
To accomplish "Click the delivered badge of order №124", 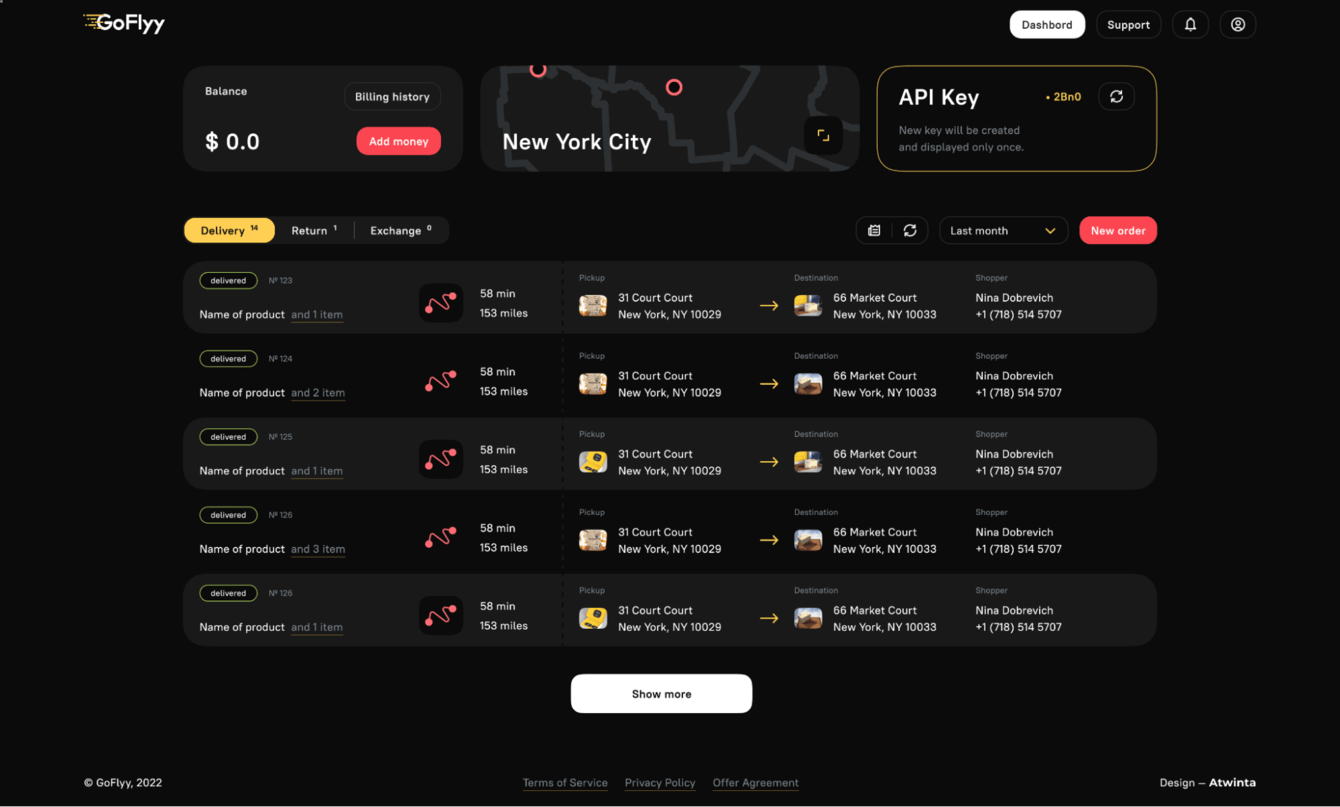I will click(x=228, y=359).
